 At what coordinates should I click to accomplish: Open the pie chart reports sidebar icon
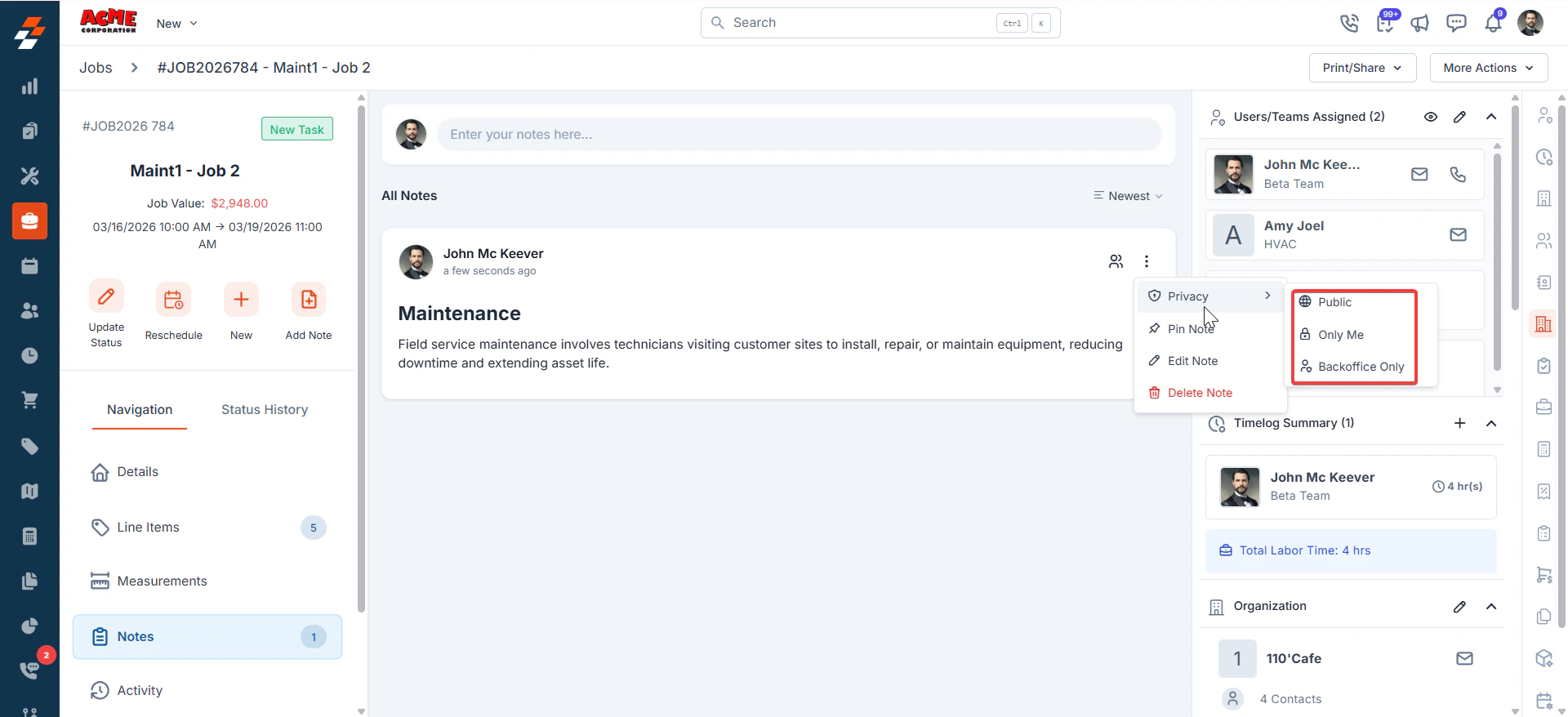(29, 626)
